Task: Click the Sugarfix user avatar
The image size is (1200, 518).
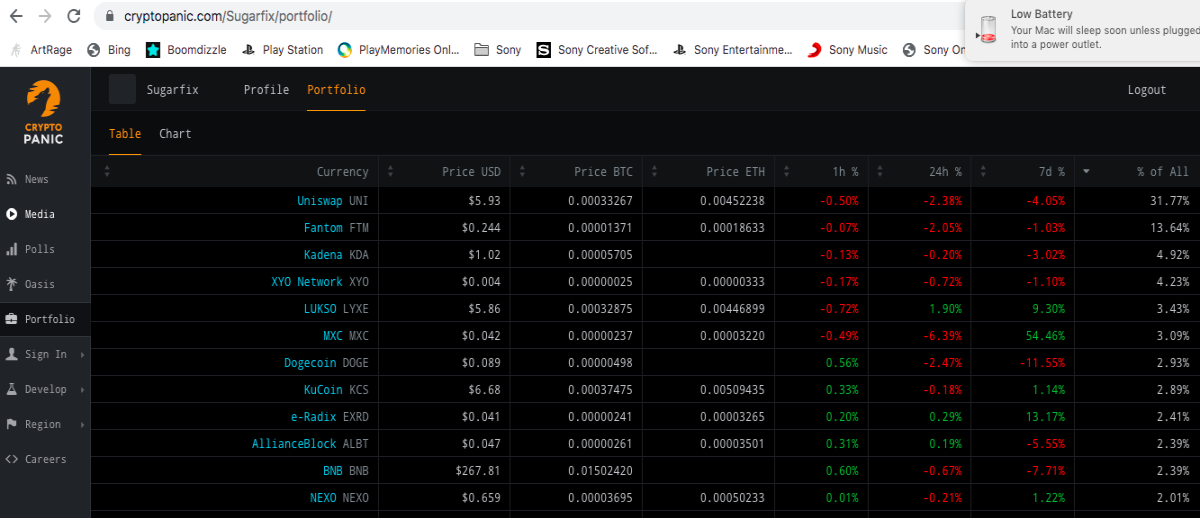Action: point(122,89)
